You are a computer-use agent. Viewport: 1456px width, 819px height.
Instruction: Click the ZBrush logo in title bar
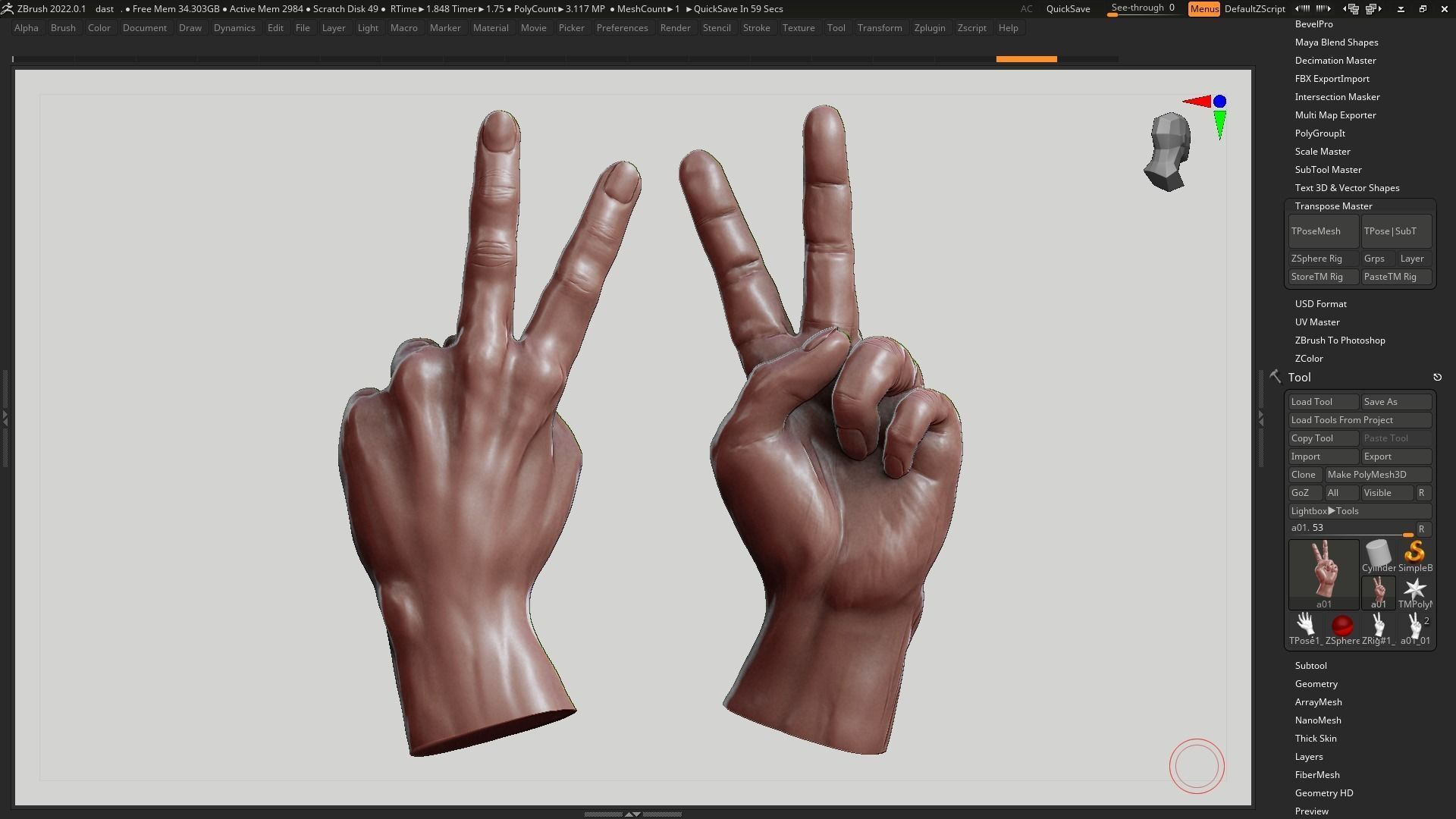click(x=7, y=8)
